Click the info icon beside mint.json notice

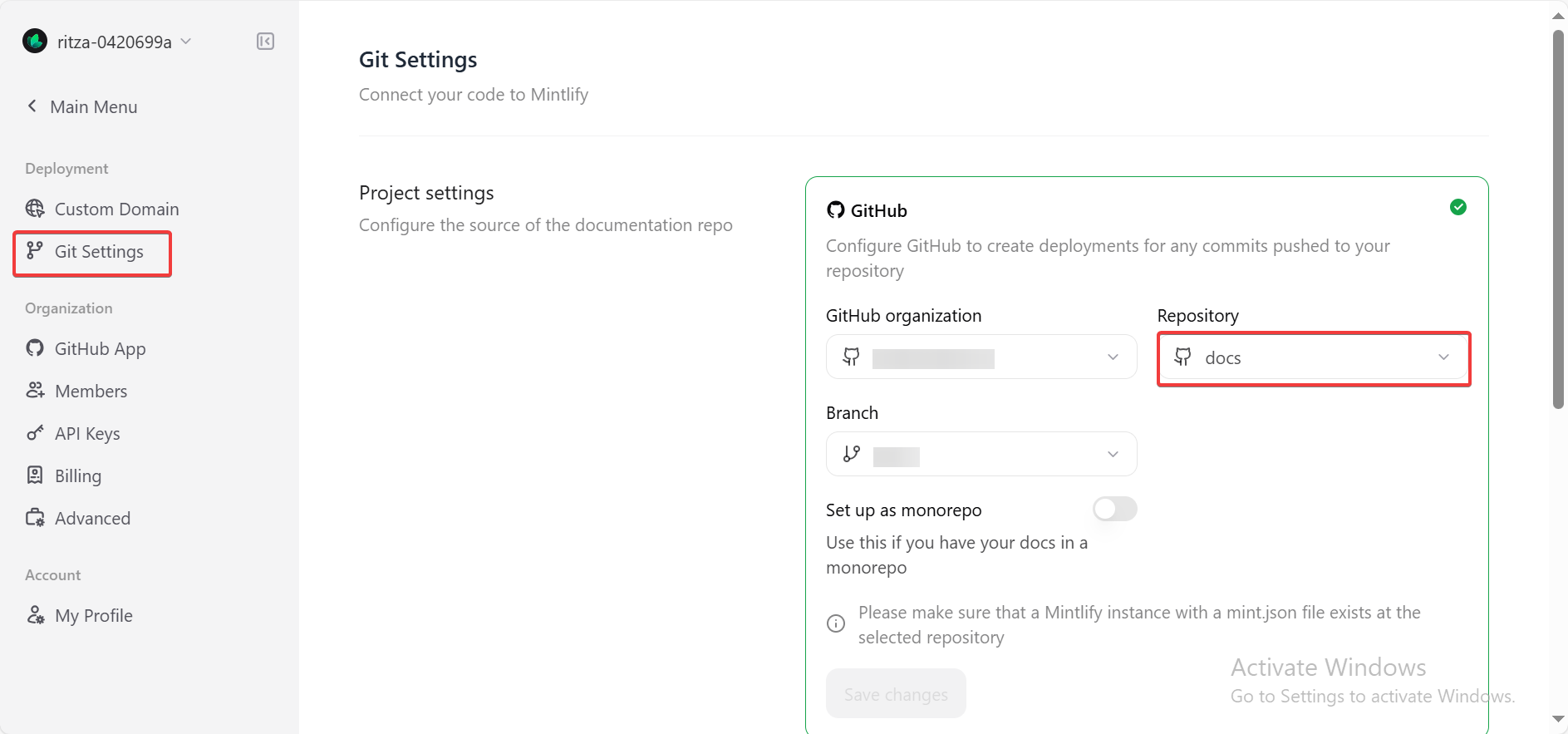[x=836, y=623]
